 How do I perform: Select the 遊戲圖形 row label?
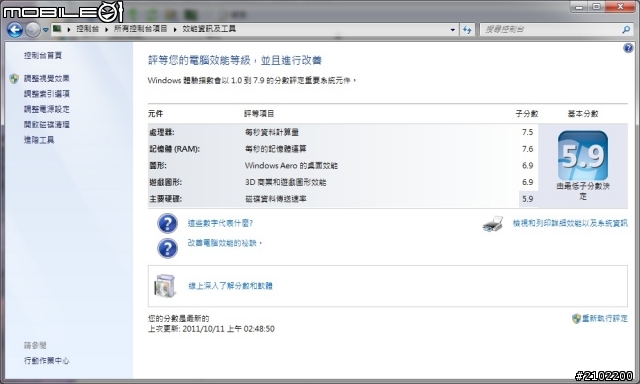(165, 182)
